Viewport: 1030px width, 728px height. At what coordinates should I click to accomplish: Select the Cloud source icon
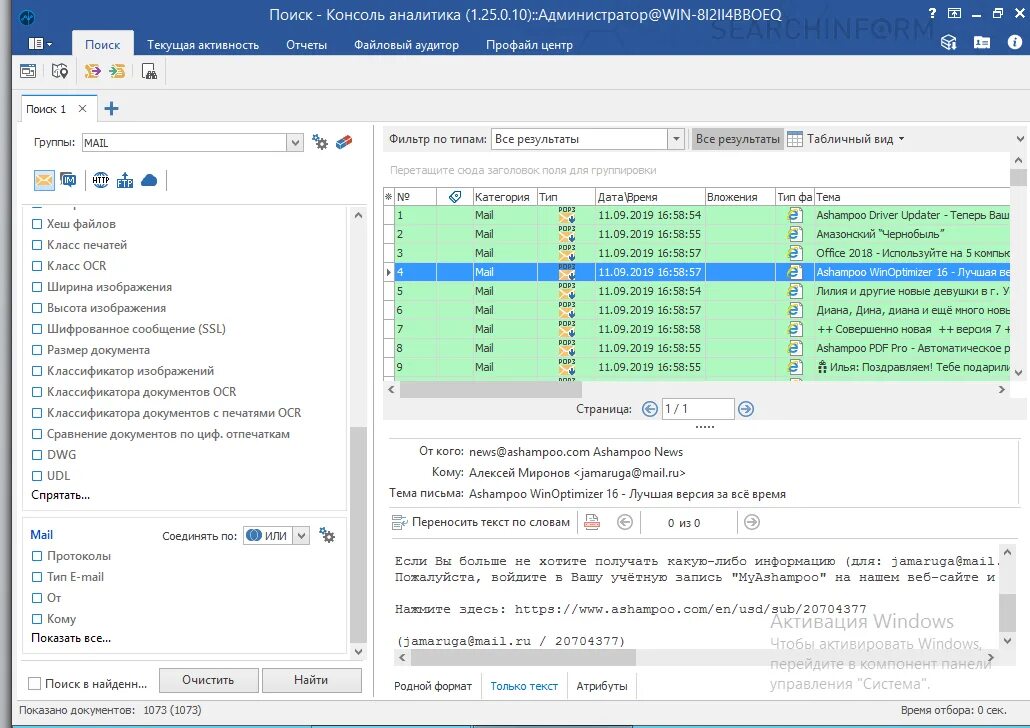pyautogui.click(x=149, y=179)
